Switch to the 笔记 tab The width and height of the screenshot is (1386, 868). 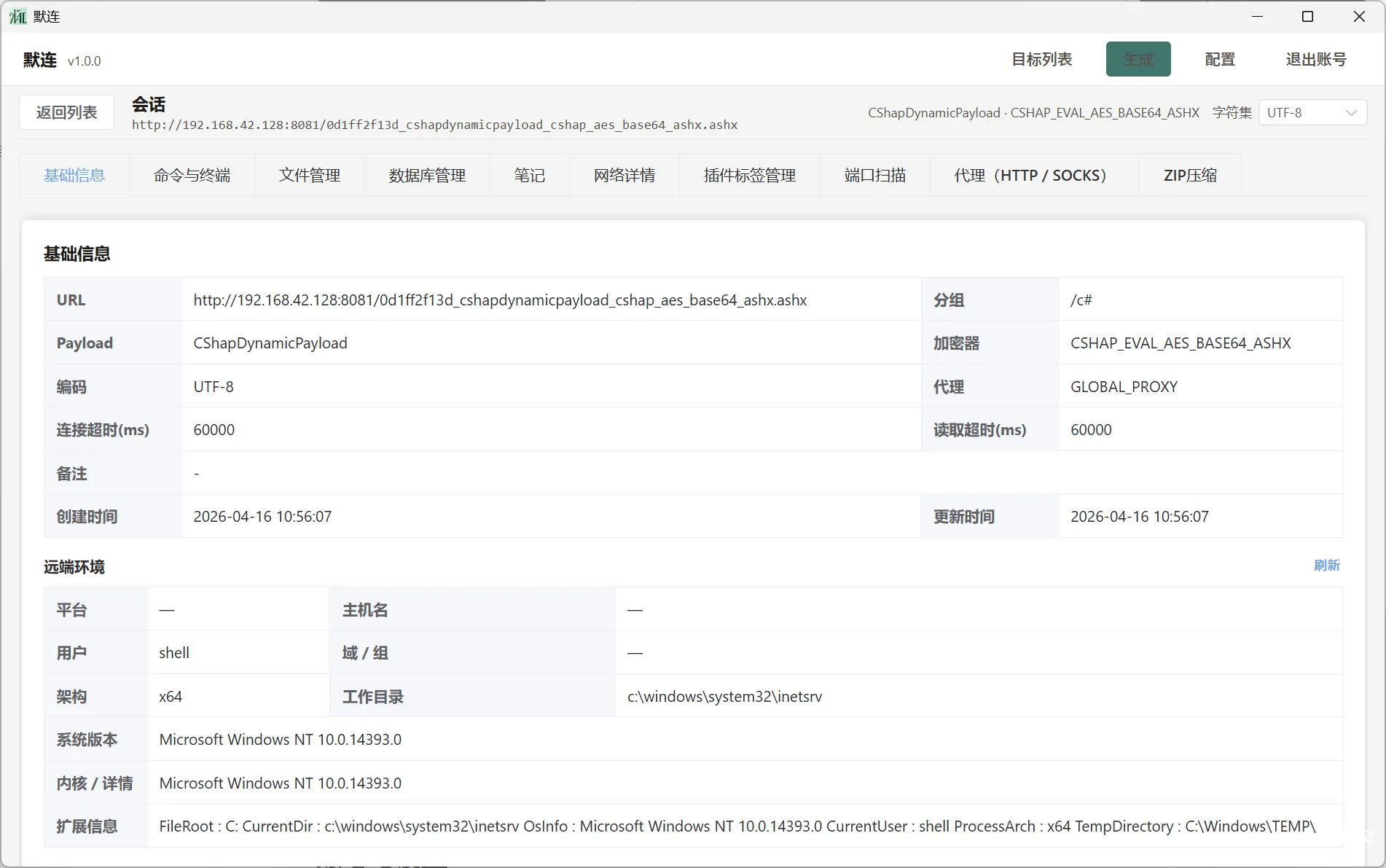pos(529,175)
